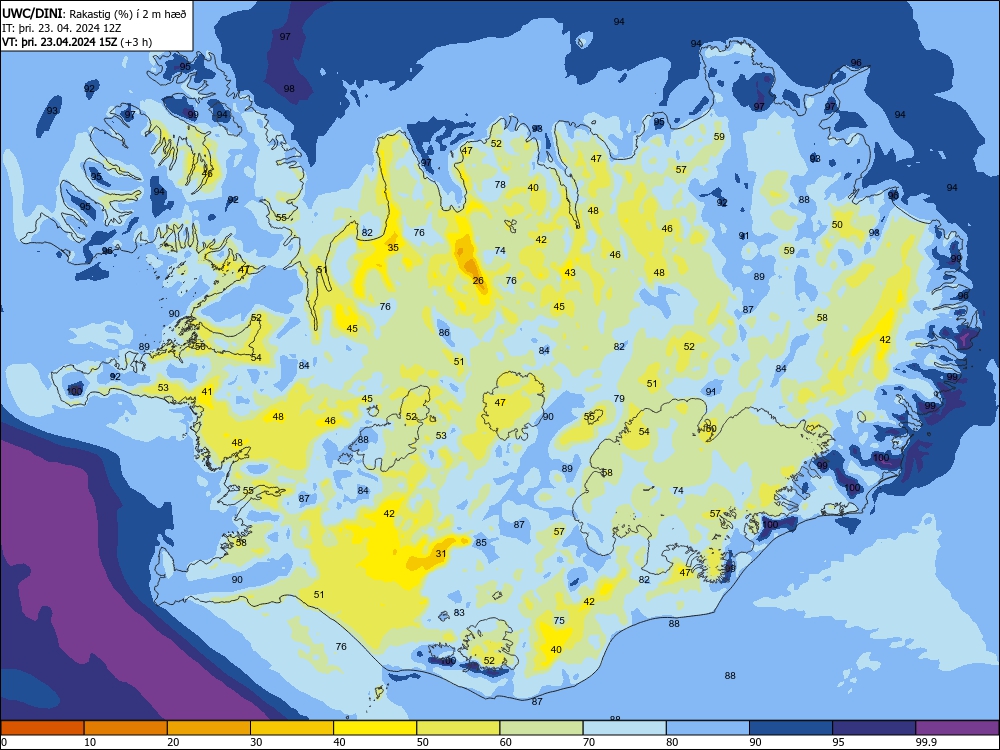Click the dark orange 0–10 legend swatch
Screen dimensions: 1000x750
[x=42, y=728]
